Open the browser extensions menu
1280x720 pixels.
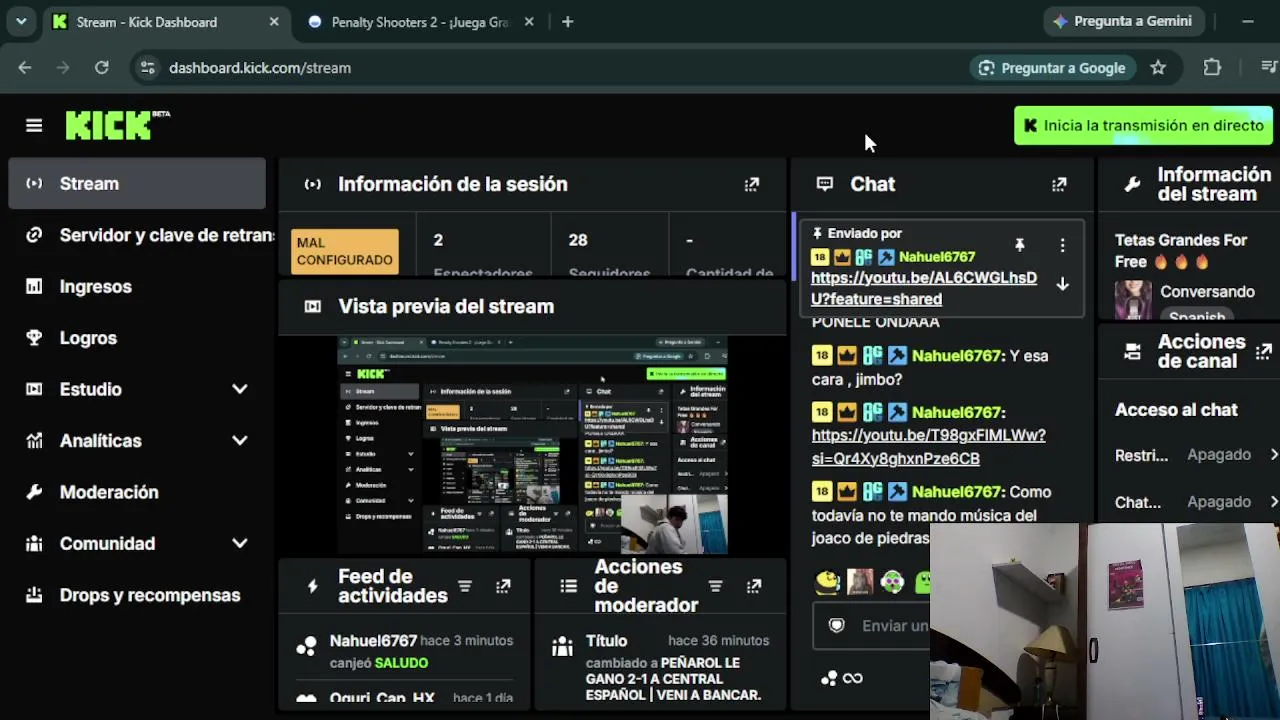coord(1212,68)
